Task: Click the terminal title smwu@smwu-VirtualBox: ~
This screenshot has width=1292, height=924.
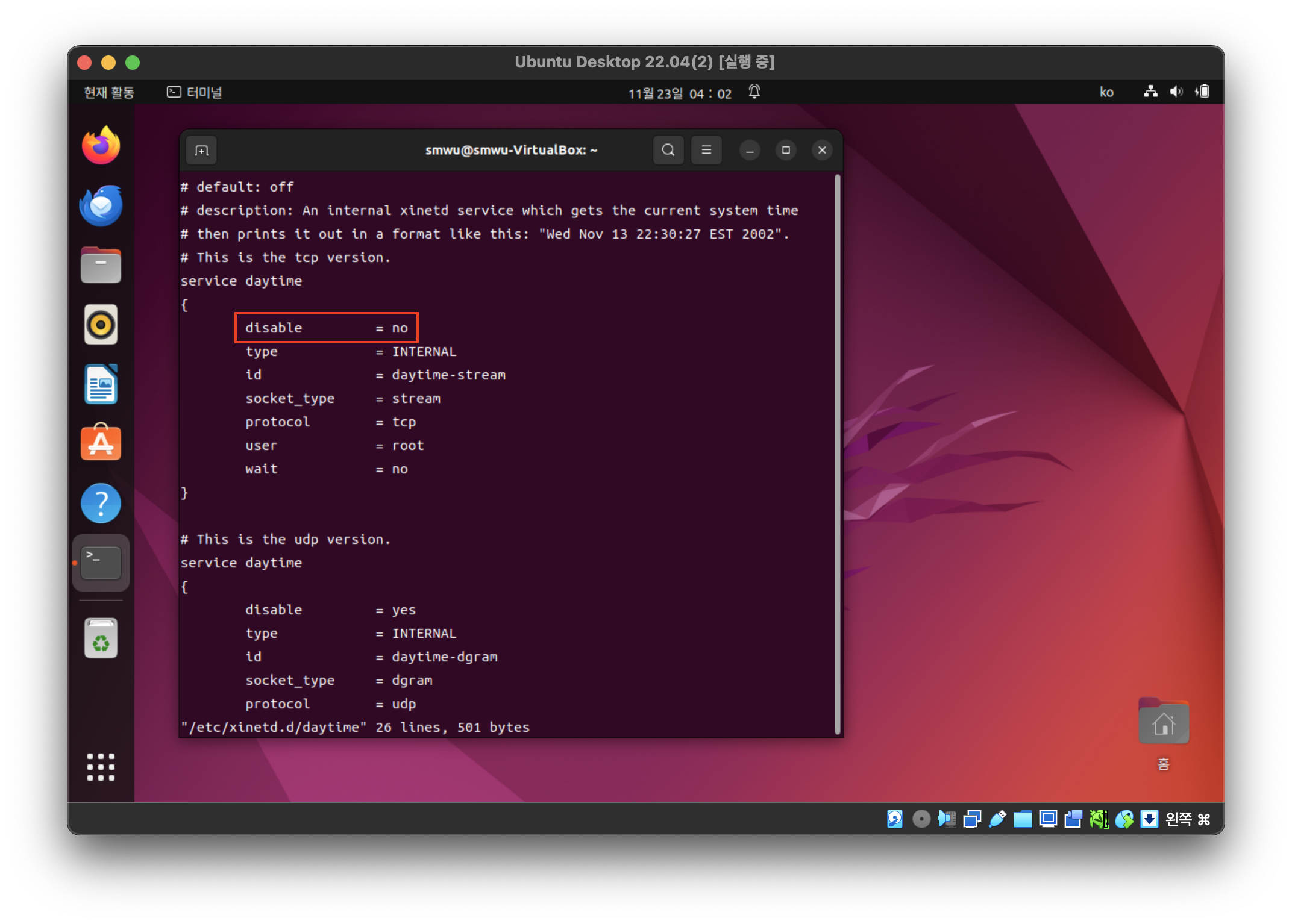Action: pos(511,150)
